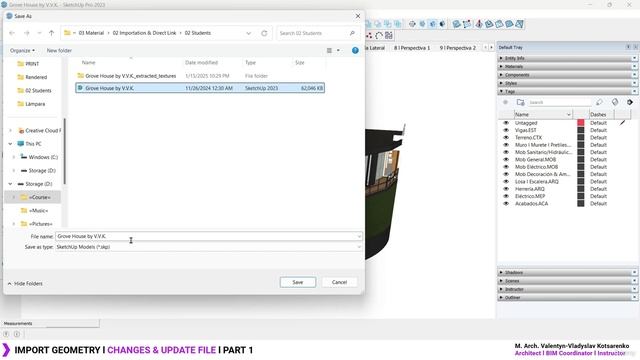
Task: Click the red color swatch of Untagged
Action: pos(580,123)
